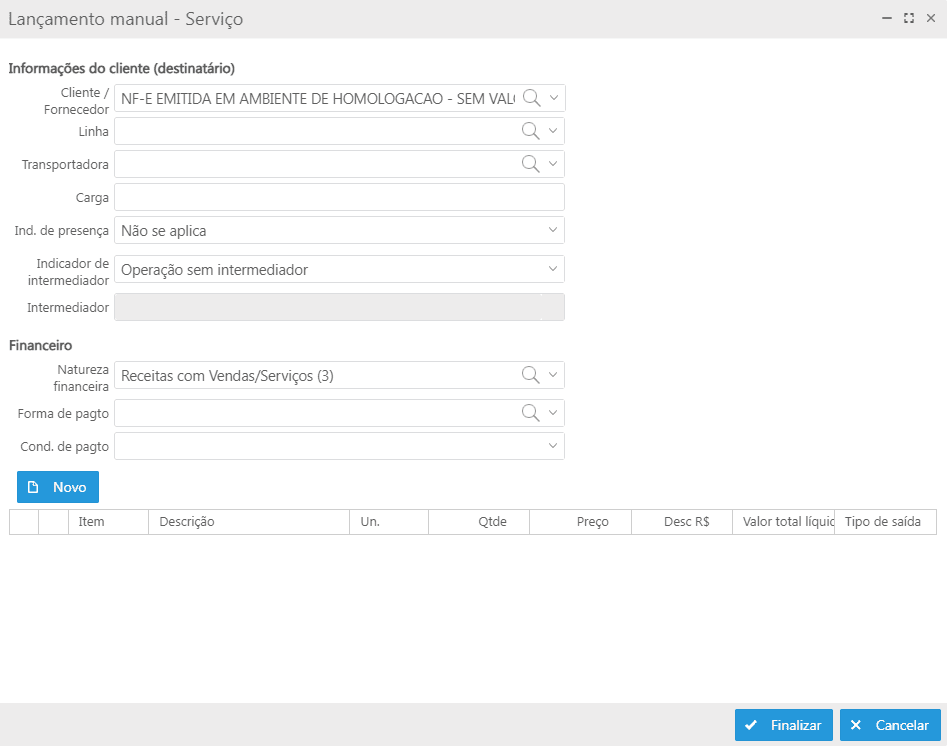Close the Lançamento manual dialog

point(931,18)
